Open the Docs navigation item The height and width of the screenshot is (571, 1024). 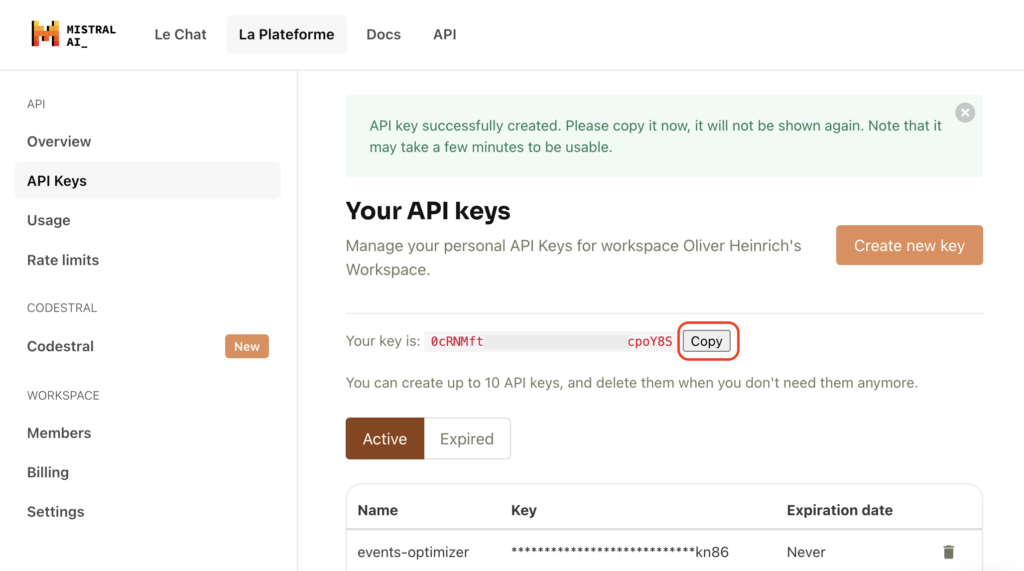coord(383,35)
